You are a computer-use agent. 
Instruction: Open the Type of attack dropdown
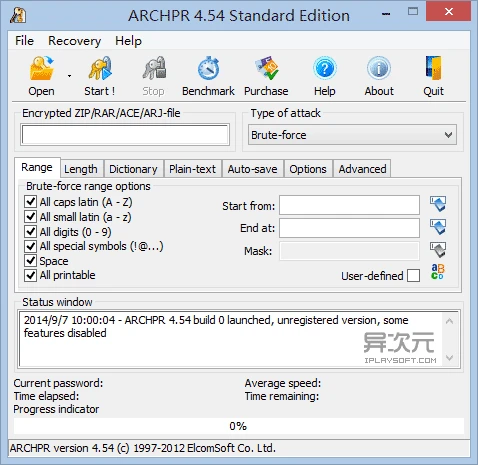[352, 135]
